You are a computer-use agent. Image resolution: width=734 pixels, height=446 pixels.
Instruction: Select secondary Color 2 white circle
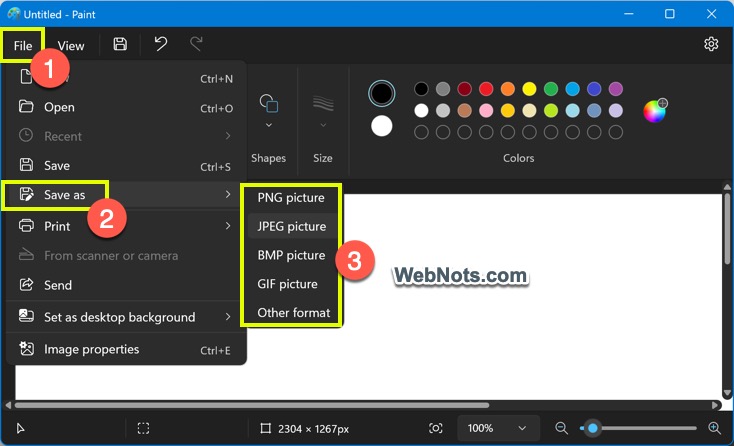(382, 126)
